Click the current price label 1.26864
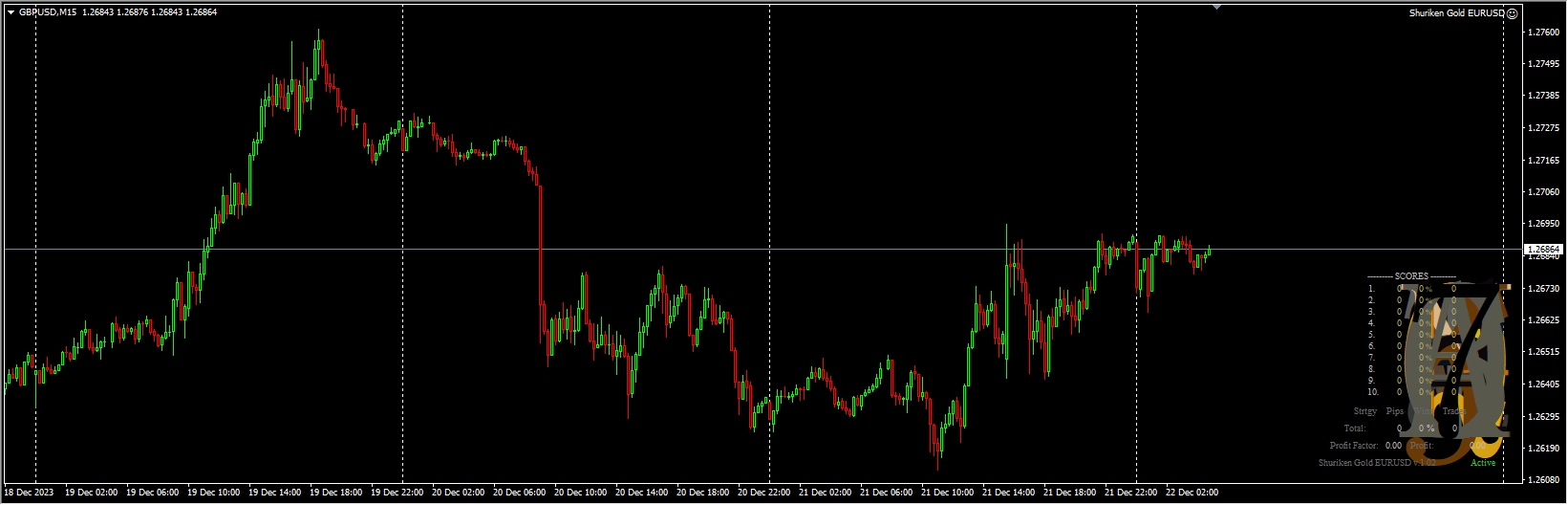1568x505 pixels. (x=1543, y=249)
